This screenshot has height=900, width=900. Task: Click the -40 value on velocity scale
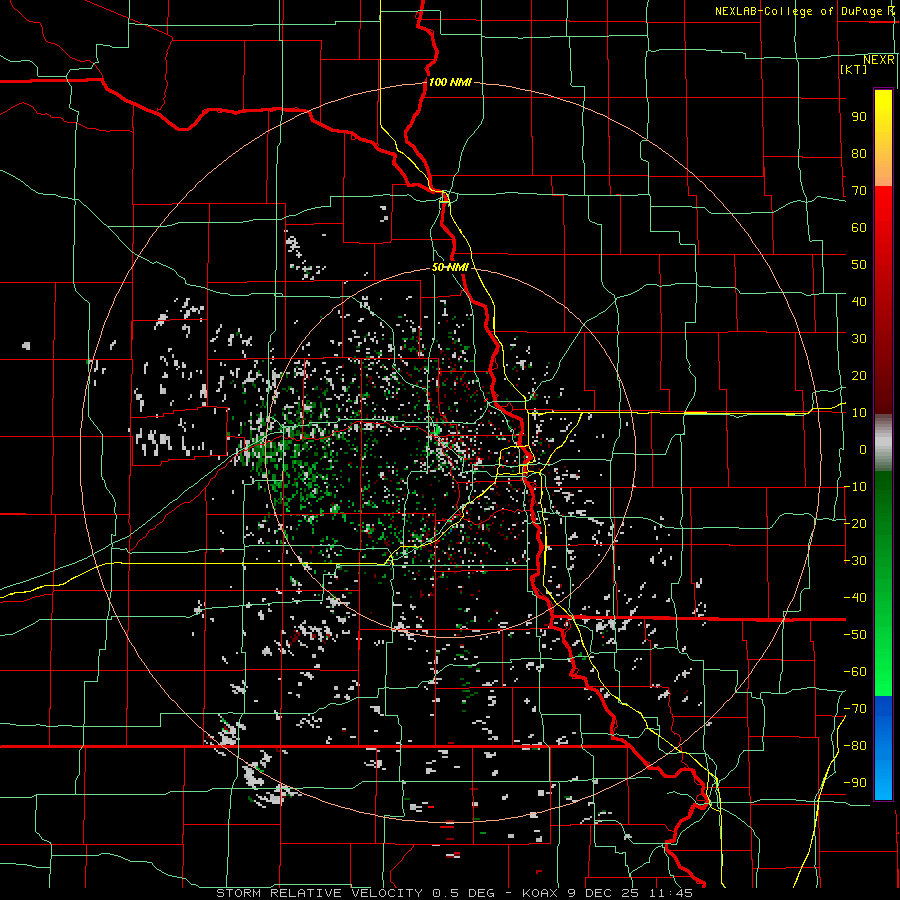pyautogui.click(x=855, y=598)
